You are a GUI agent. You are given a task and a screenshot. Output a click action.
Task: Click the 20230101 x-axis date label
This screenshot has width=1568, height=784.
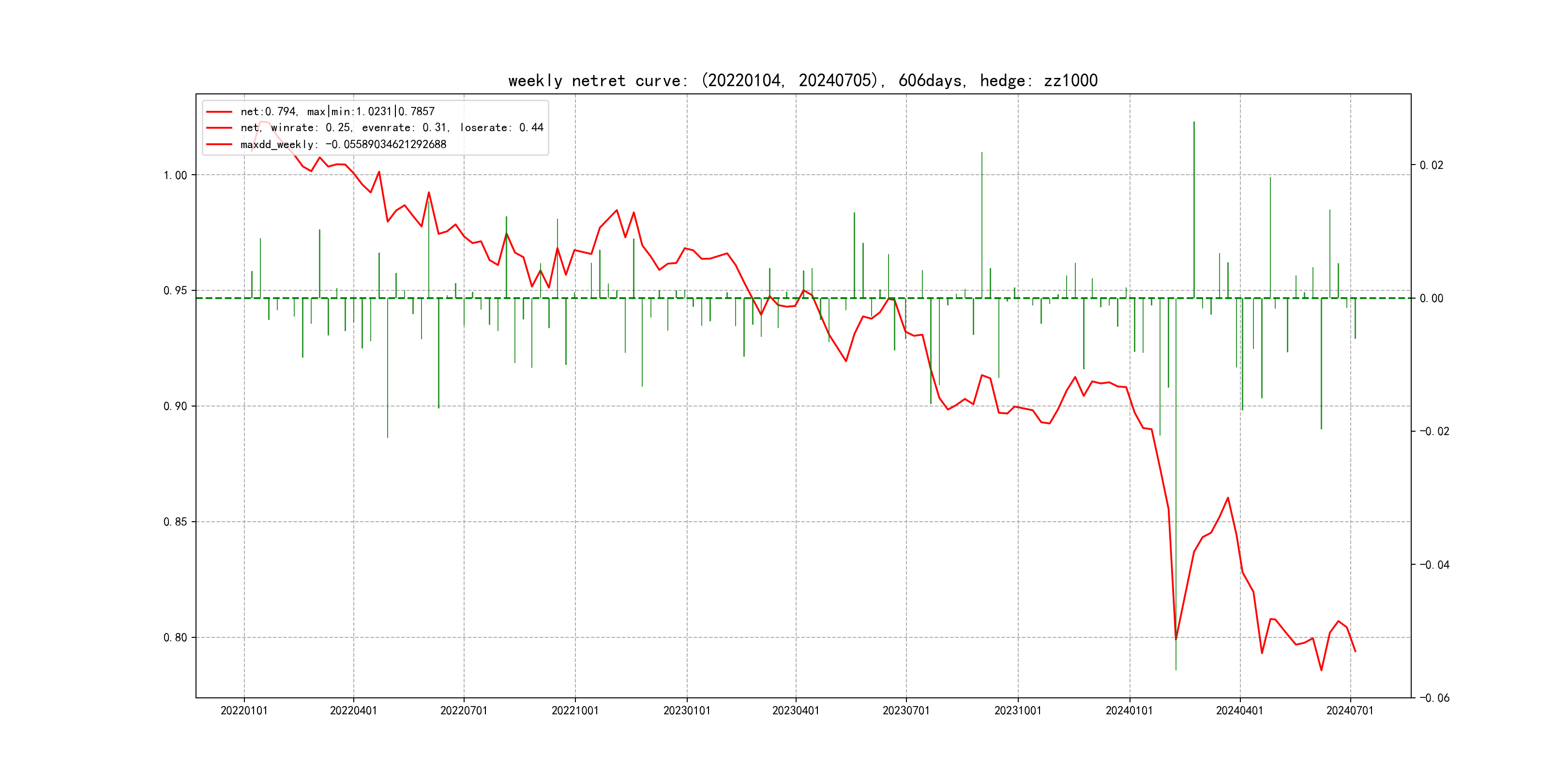tap(687, 711)
